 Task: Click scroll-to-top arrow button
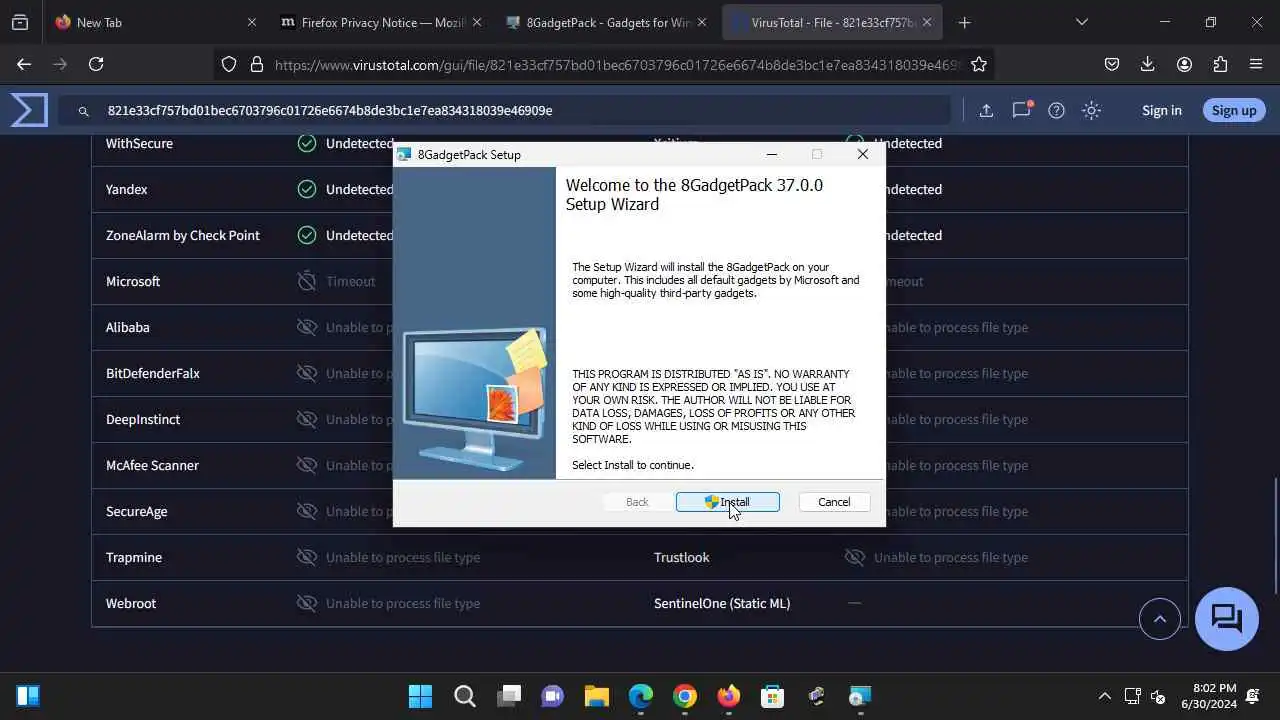(1160, 619)
